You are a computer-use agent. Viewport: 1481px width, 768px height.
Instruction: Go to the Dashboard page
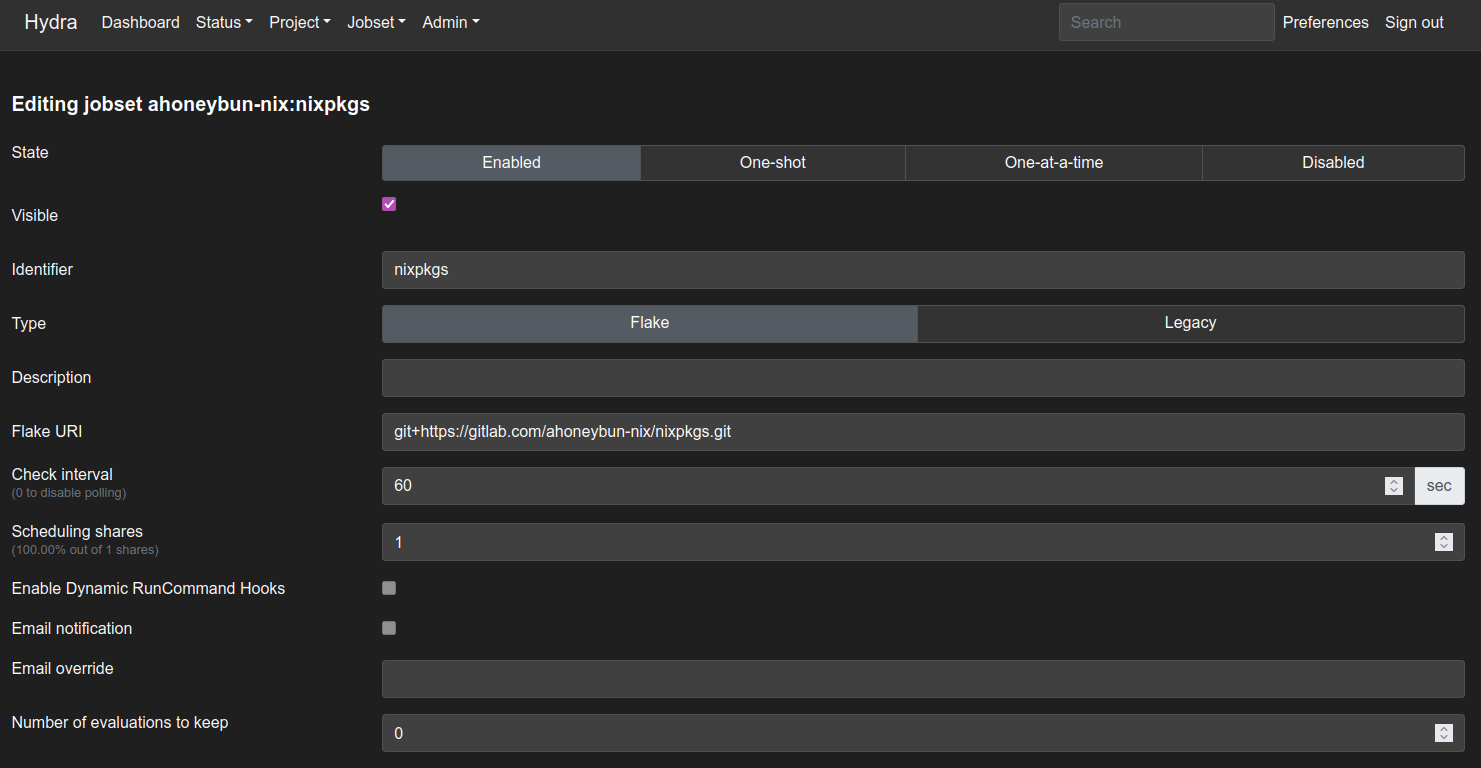point(141,22)
